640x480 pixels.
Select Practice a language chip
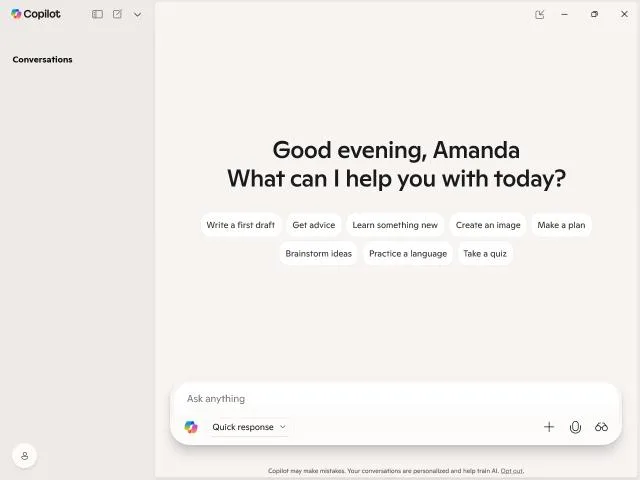pos(408,253)
